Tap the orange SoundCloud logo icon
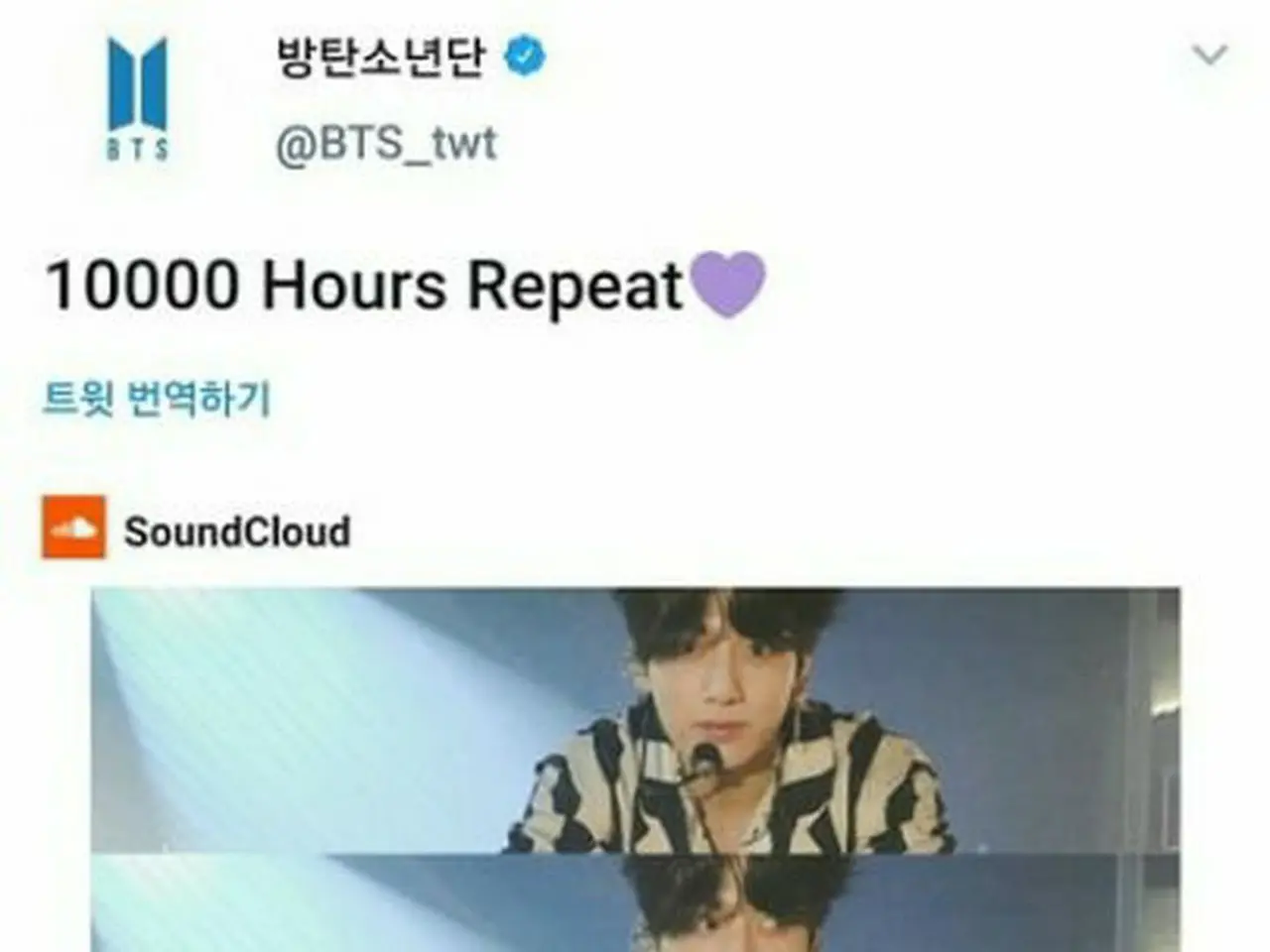 [x=73, y=528]
